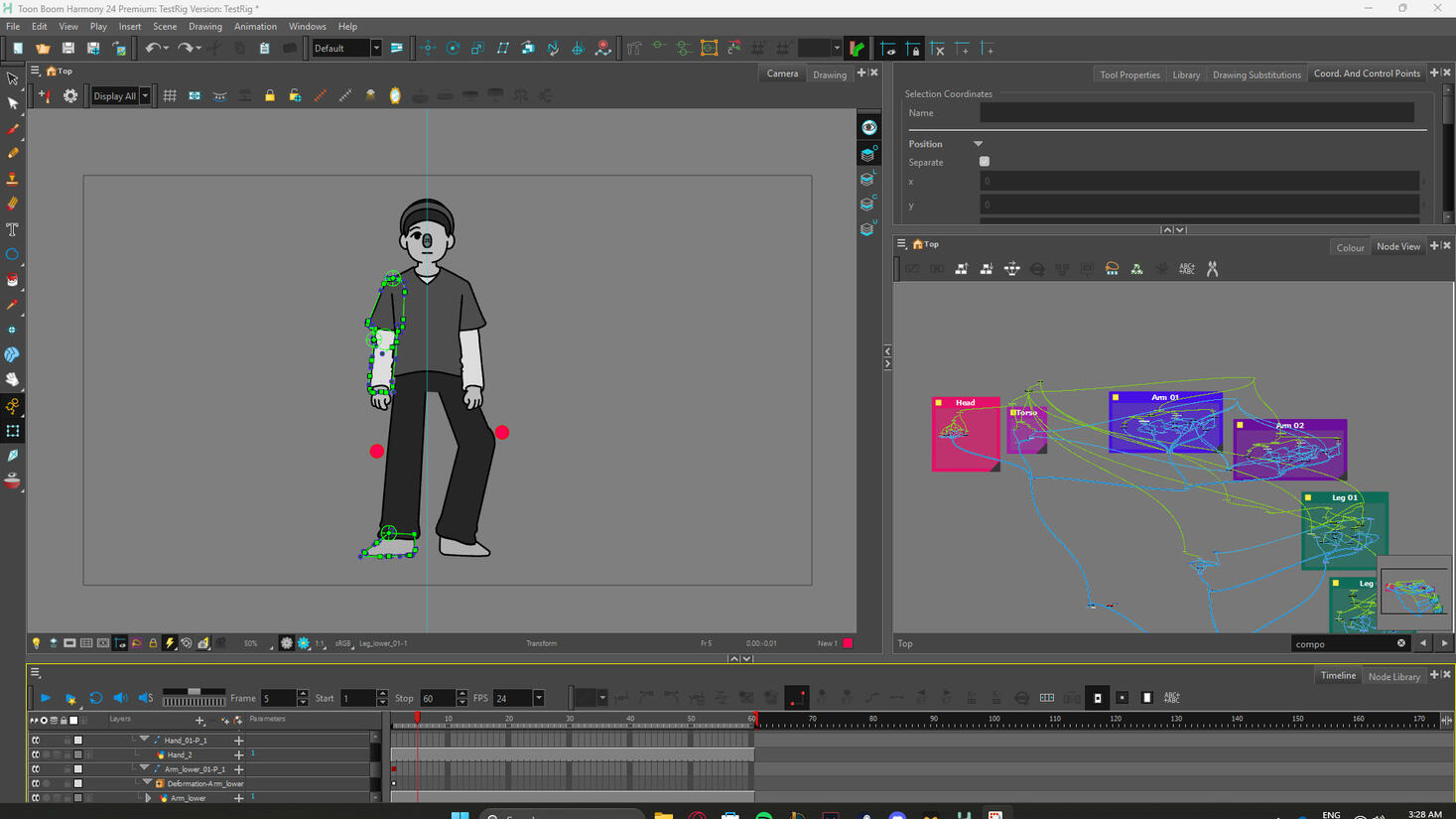Open the Display All dropdown
This screenshot has height=819, width=1456.
tap(145, 96)
